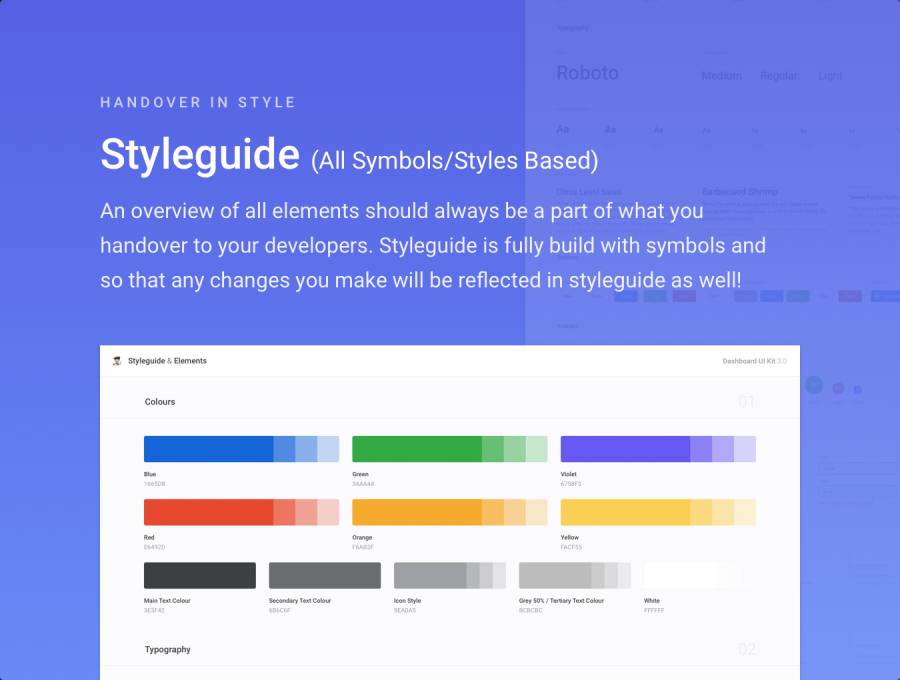Click the Colours section heading
Screen dimensions: 900x680
tap(160, 402)
